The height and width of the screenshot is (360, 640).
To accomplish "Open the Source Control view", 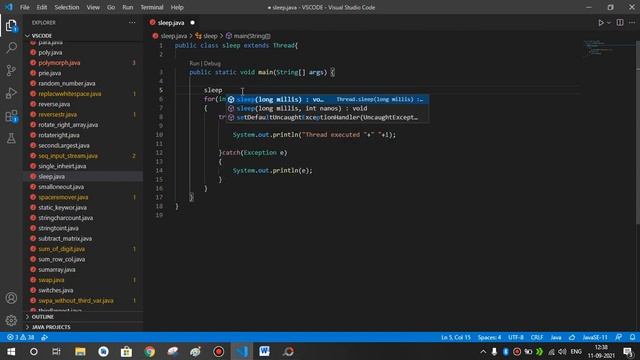I will 11,70.
